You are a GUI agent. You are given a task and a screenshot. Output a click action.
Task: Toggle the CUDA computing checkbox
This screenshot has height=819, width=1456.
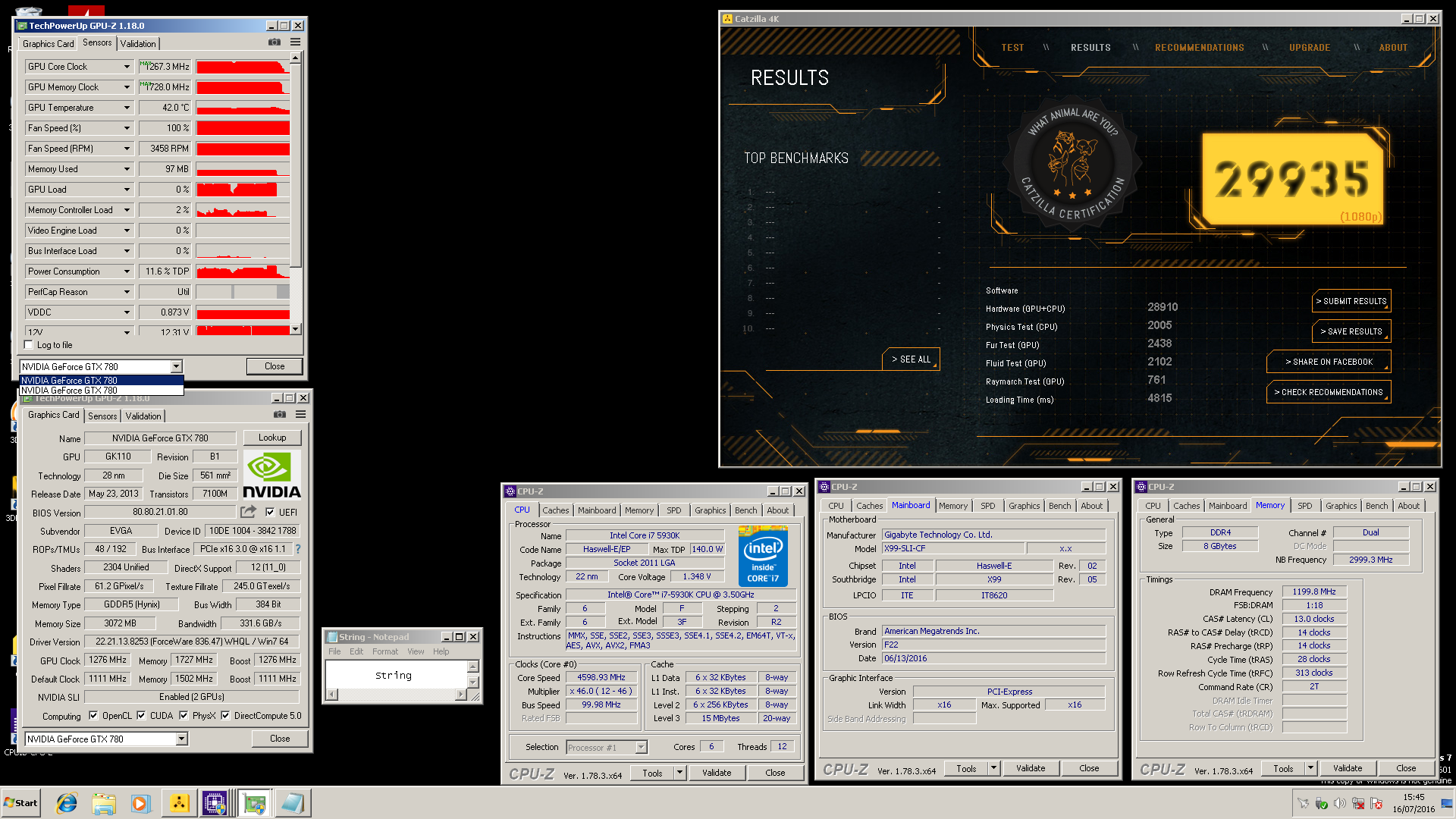[141, 715]
